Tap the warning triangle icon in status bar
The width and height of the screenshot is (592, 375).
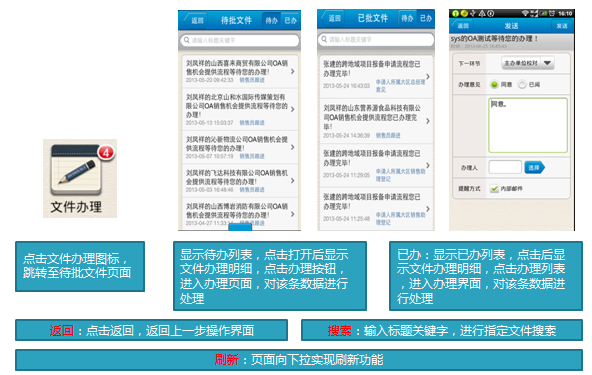point(482,14)
